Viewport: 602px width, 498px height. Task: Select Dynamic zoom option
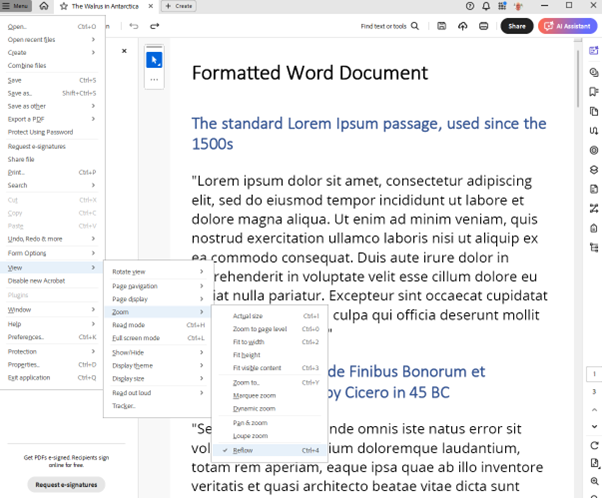coord(270,409)
